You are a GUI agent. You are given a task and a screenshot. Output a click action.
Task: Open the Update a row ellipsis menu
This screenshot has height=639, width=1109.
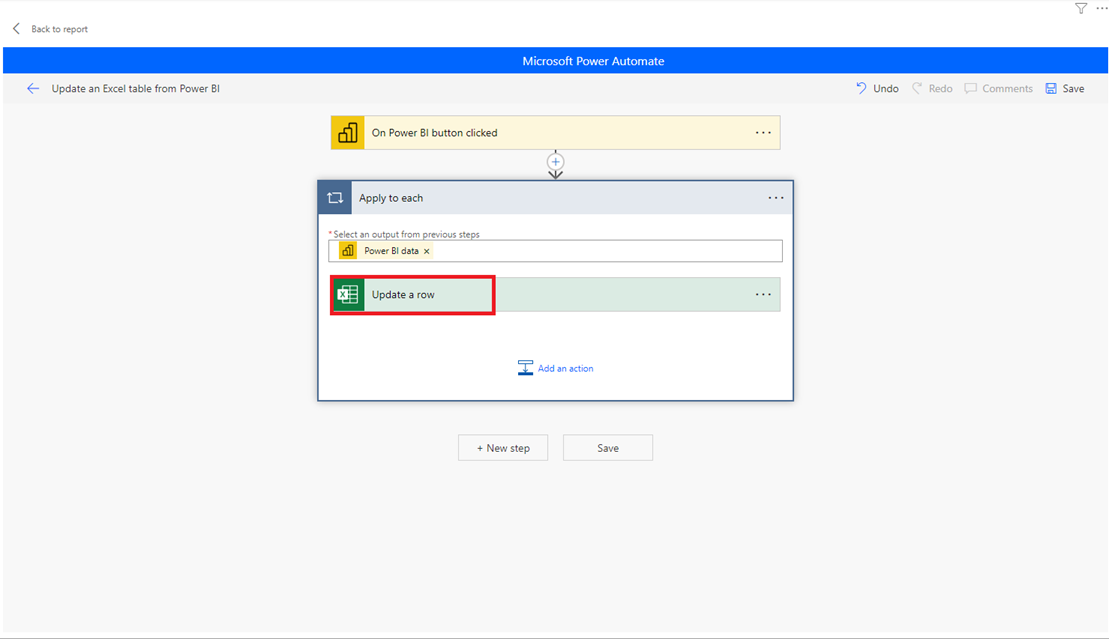(x=763, y=294)
